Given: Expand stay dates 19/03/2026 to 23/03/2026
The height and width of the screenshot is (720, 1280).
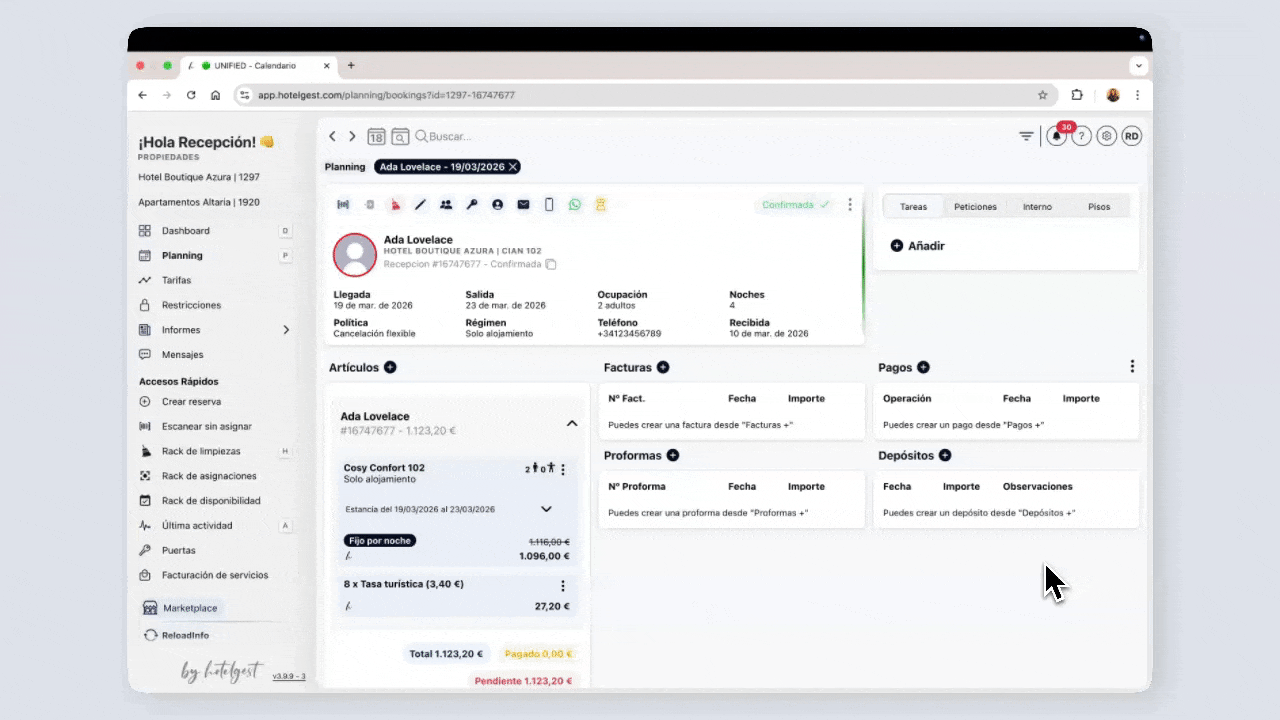Looking at the screenshot, I should pyautogui.click(x=546, y=509).
